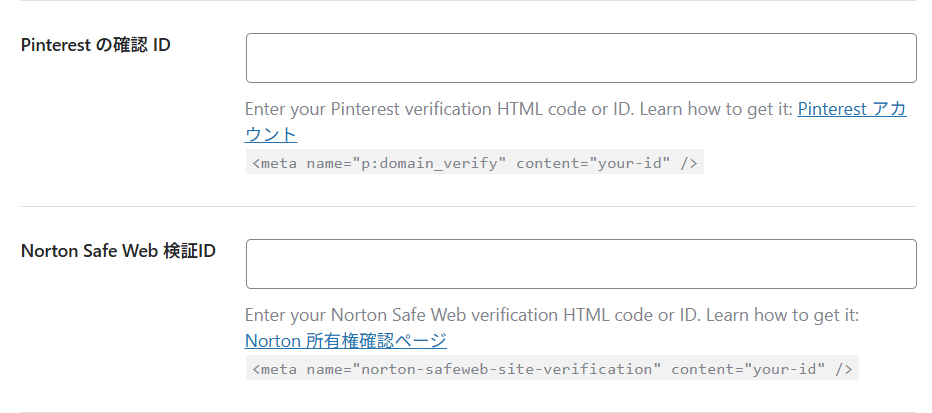The height and width of the screenshot is (413, 932).
Task: Click the p:domain_verify meta tag snippet
Action: (x=474, y=163)
